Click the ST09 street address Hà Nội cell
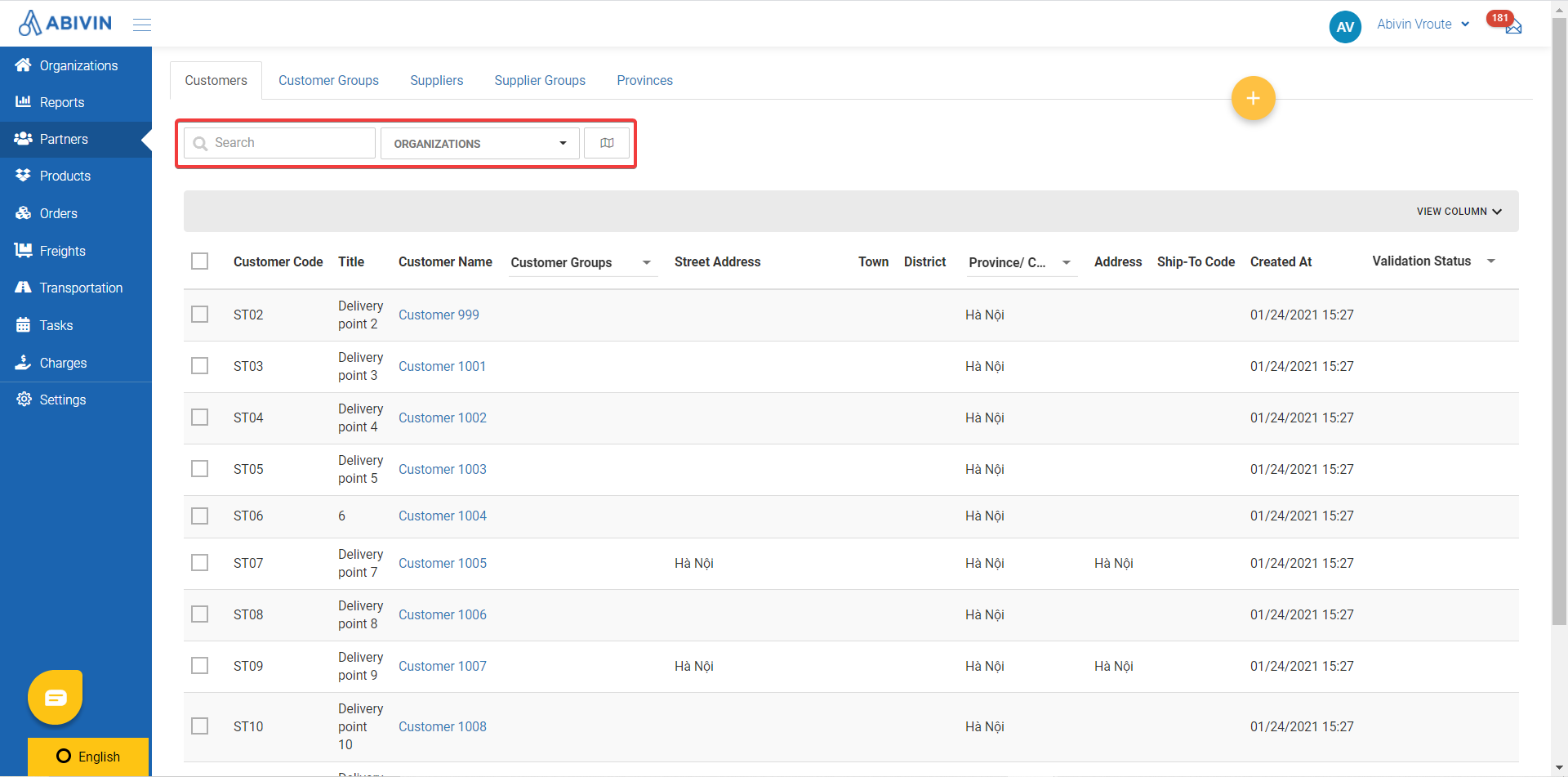This screenshot has width=1568, height=777. coord(693,666)
